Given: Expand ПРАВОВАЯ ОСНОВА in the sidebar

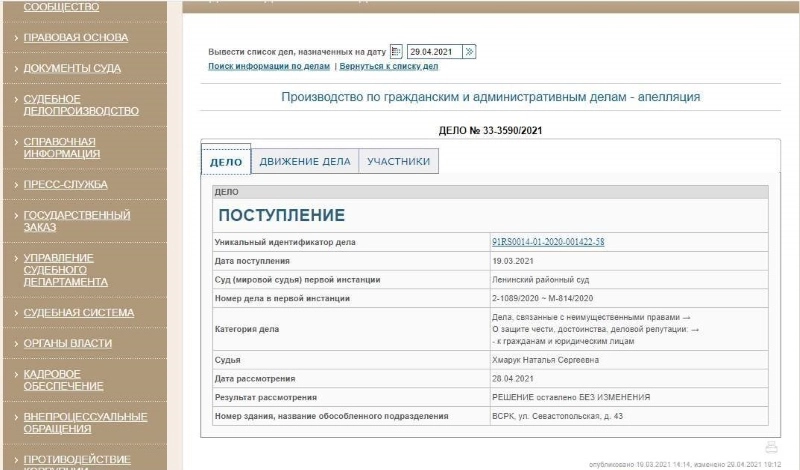Looking at the screenshot, I should pyautogui.click(x=82, y=37).
